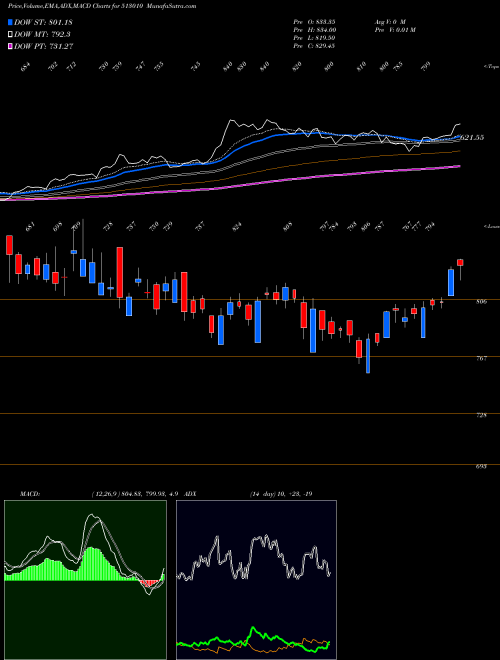Click the last red candlestick on the right
The width and height of the screenshot is (500, 660).
coord(460,263)
